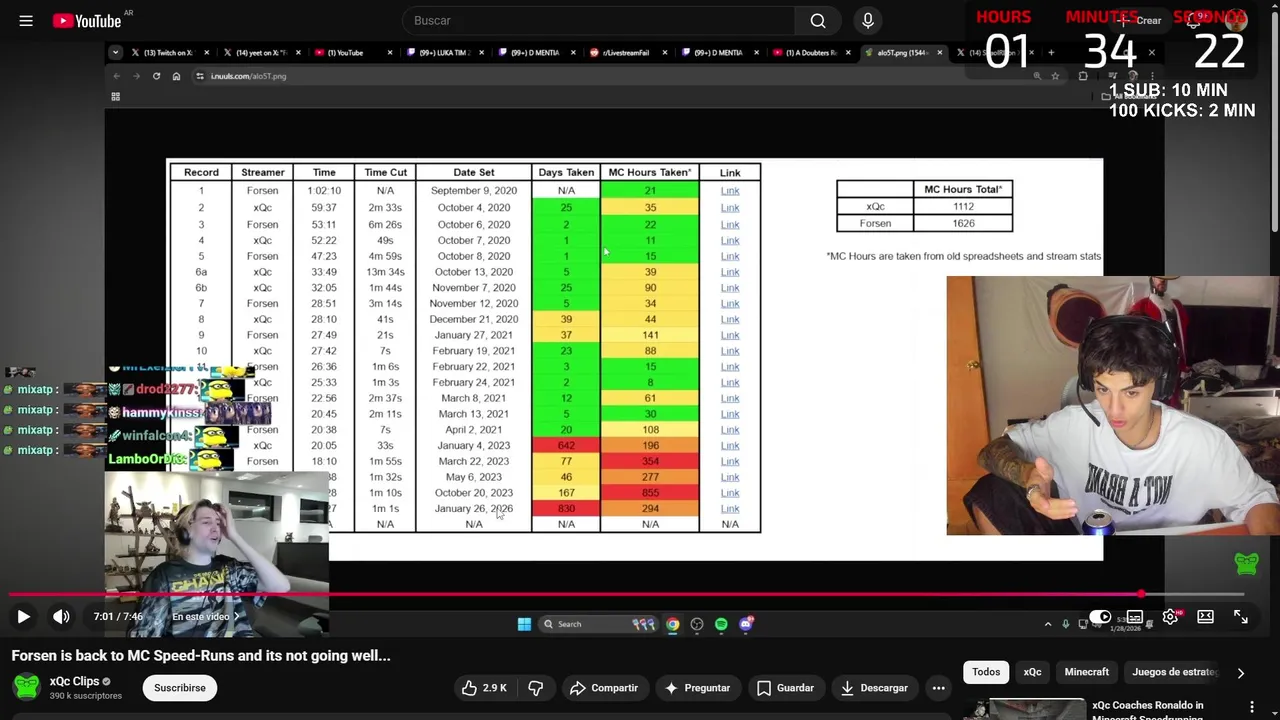Enter fullscreen mode

(1241, 617)
